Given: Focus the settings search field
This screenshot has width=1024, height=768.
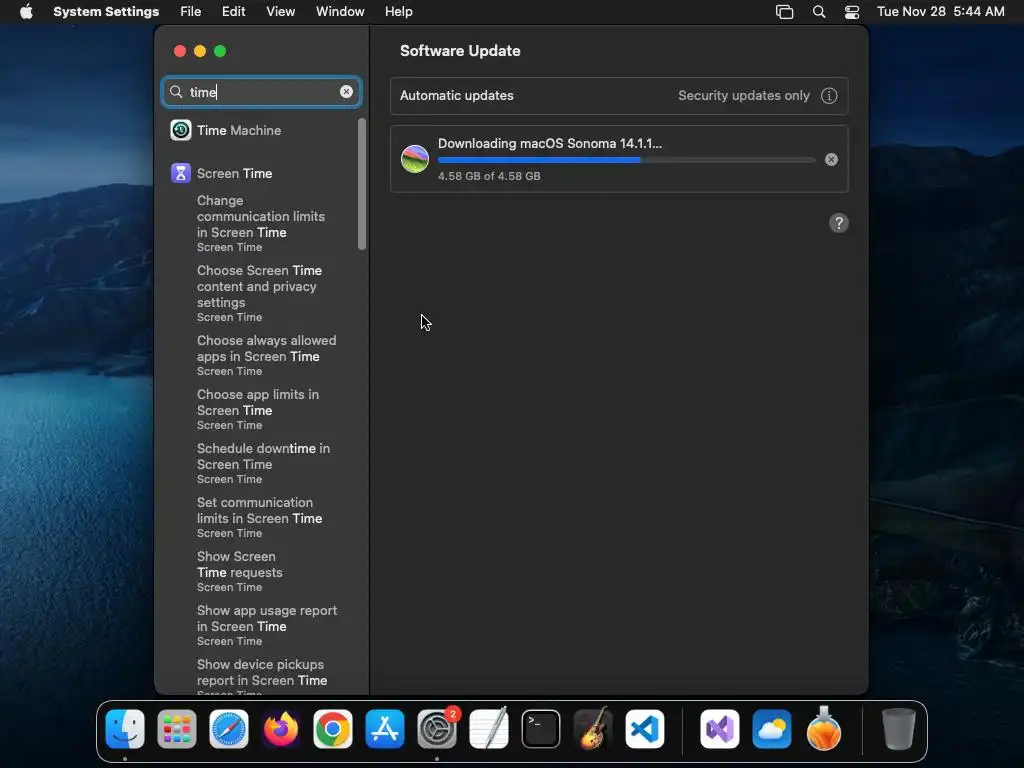Looking at the screenshot, I should (x=261, y=92).
